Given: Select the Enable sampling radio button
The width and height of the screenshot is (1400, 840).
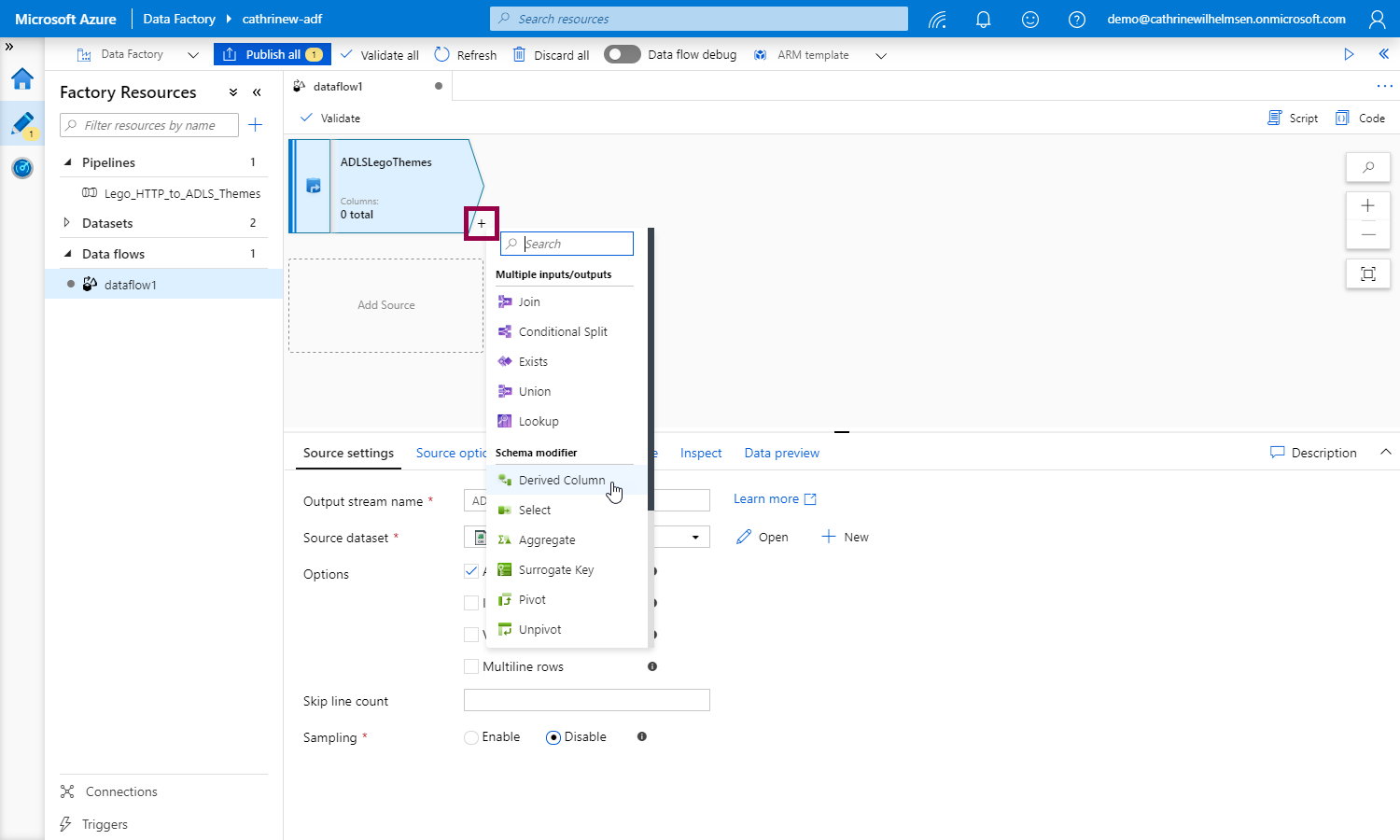Looking at the screenshot, I should 471,737.
